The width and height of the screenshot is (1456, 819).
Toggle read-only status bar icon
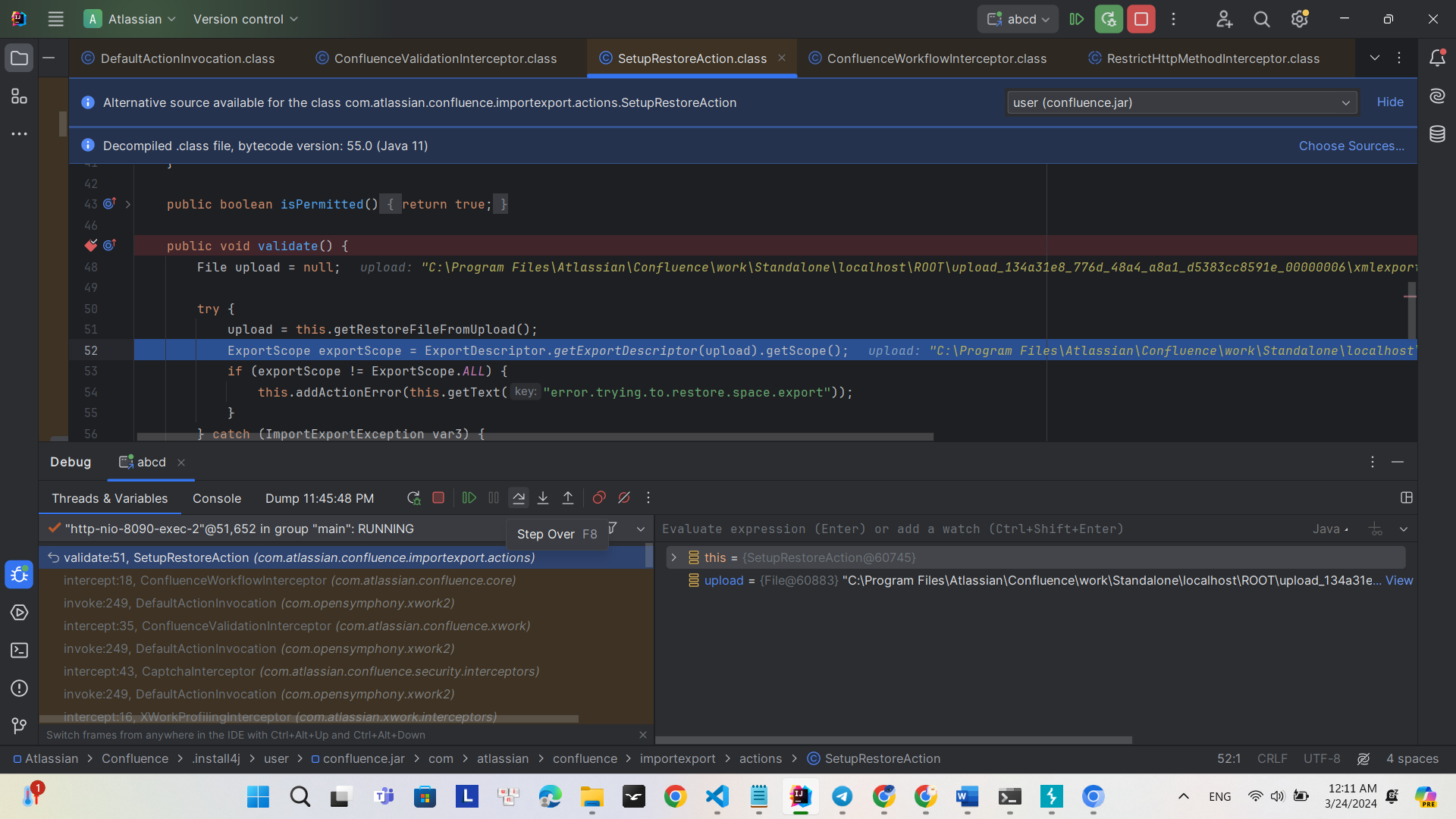(1363, 759)
